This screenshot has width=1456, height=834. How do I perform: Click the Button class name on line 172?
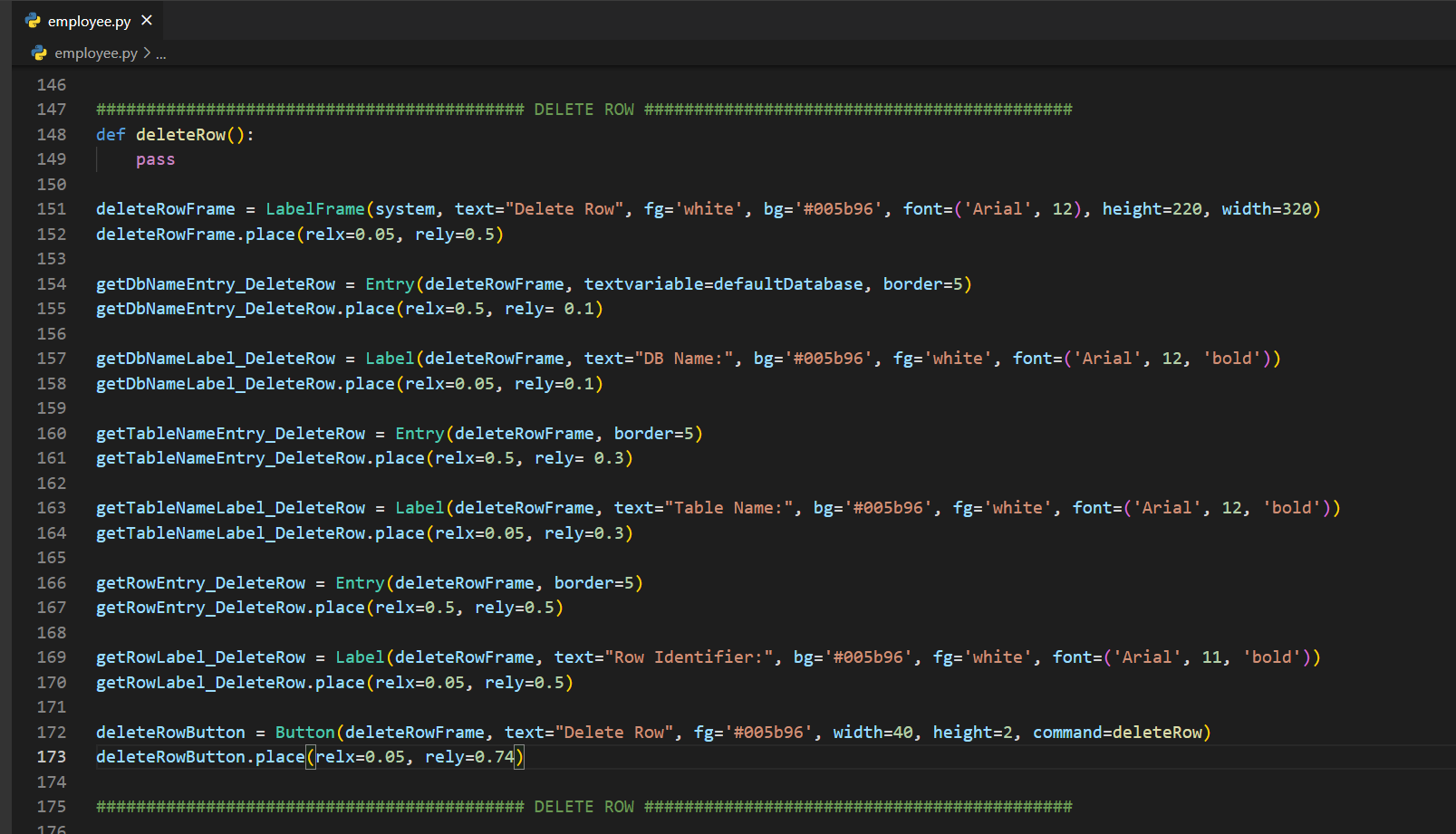(x=304, y=733)
